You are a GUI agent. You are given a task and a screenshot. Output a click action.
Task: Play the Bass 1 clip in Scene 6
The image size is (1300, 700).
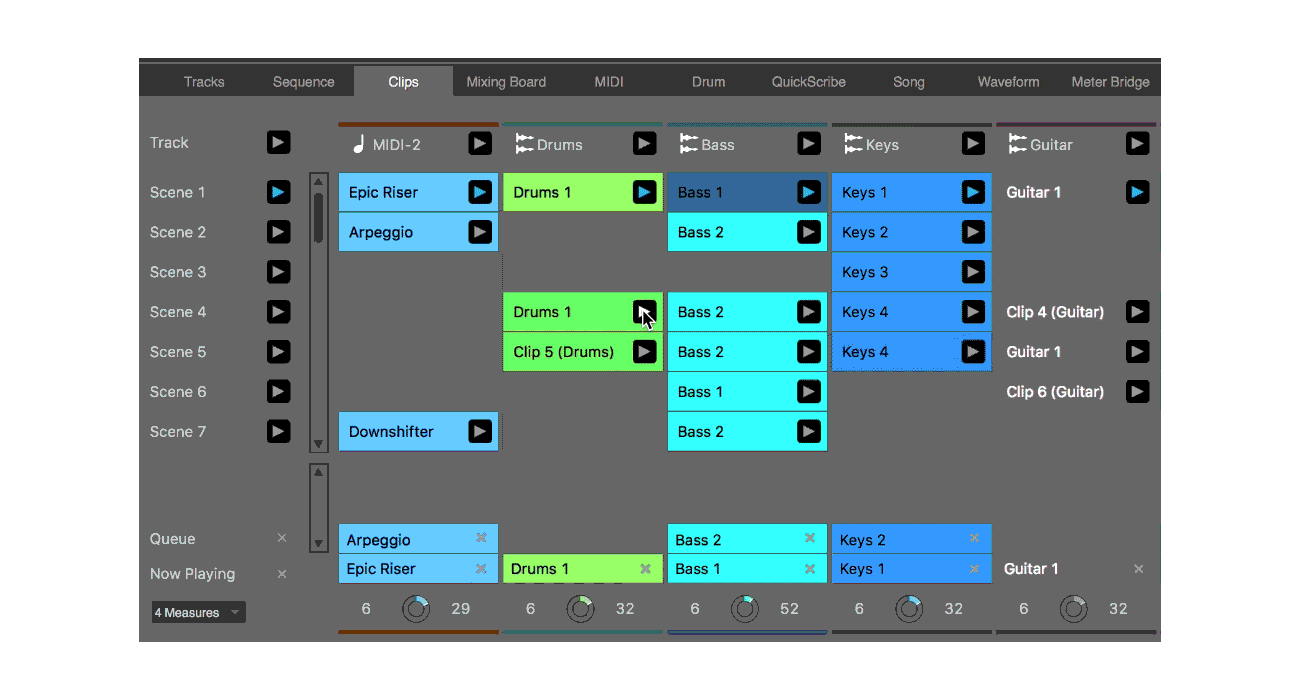click(x=809, y=392)
